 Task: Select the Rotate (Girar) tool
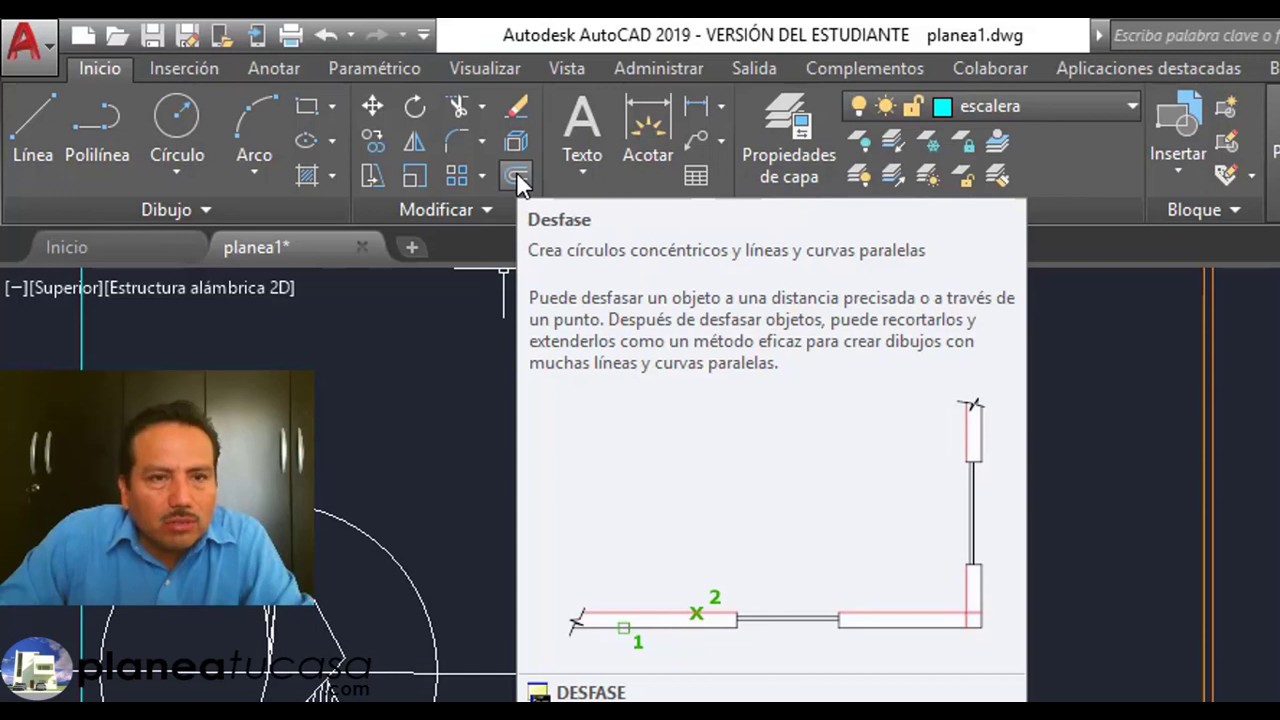point(414,106)
